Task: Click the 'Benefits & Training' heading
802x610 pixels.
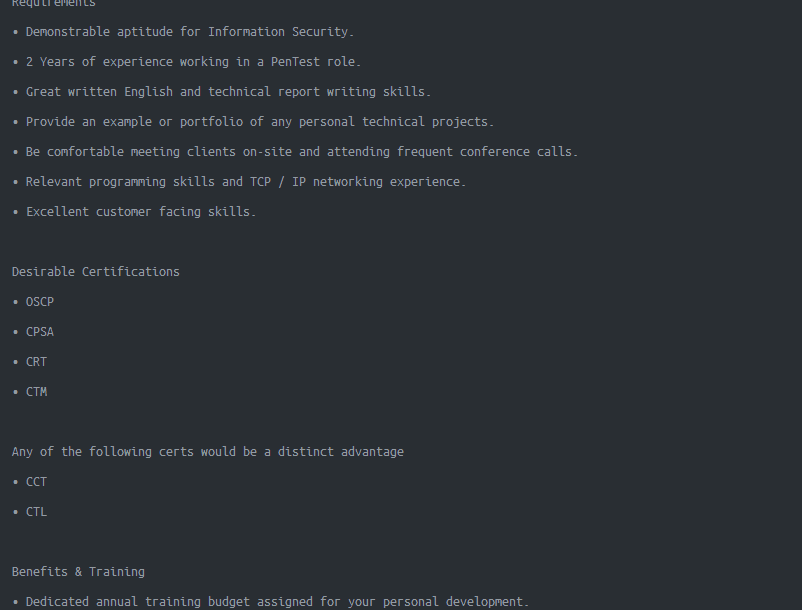Action: [78, 572]
